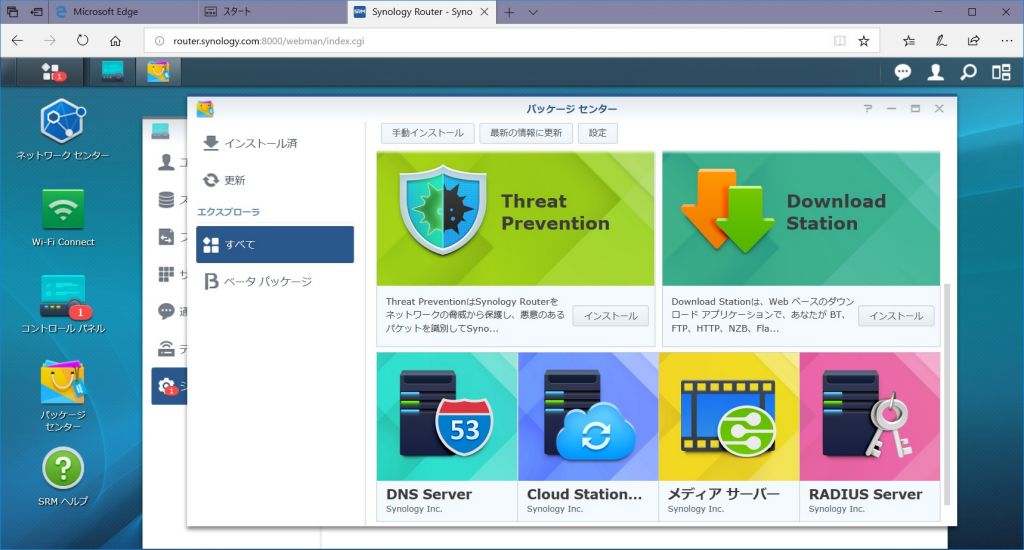Open the SRM search magnifier icon

[x=968, y=72]
